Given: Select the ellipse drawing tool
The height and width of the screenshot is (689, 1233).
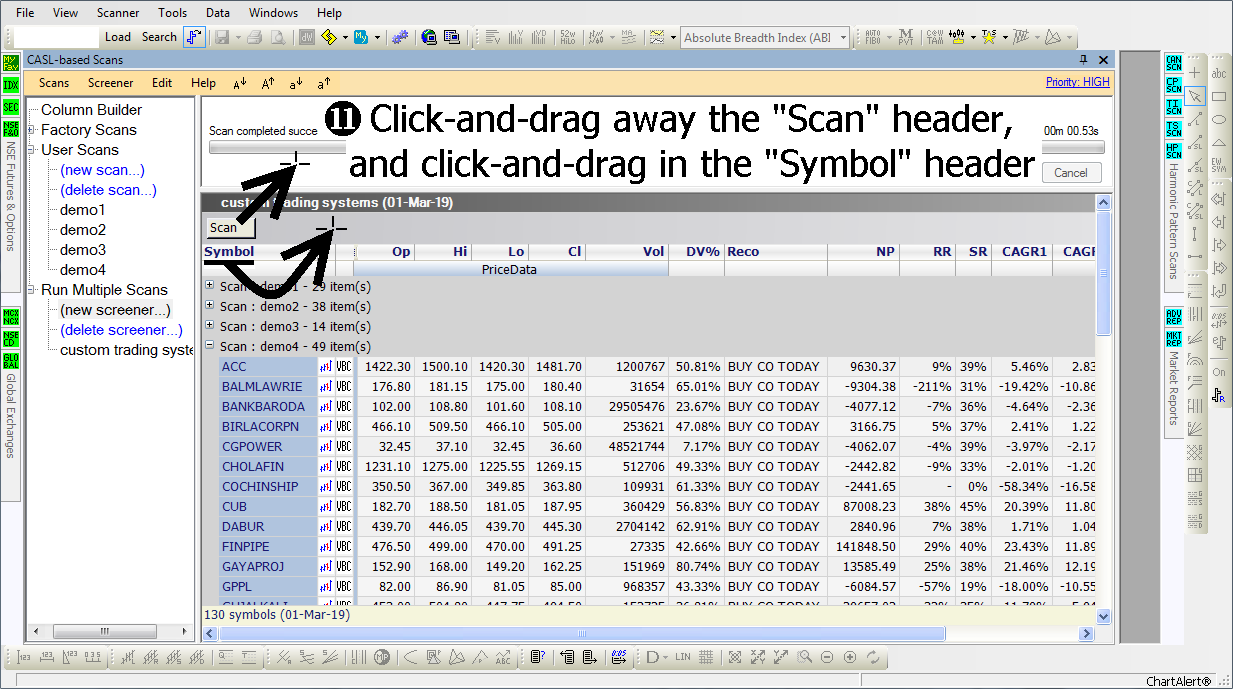Looking at the screenshot, I should click(1219, 119).
